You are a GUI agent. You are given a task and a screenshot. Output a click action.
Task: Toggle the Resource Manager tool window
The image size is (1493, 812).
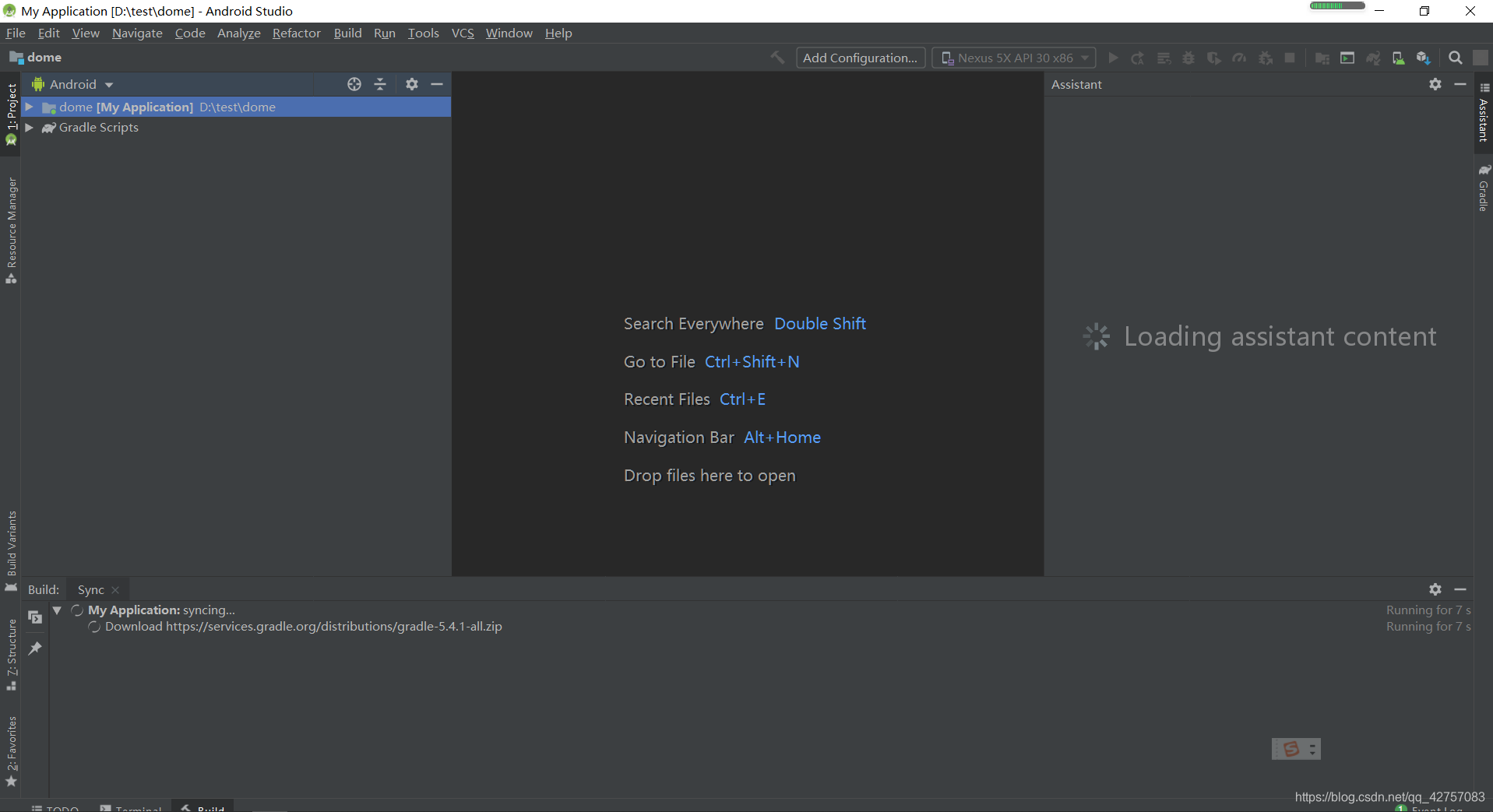(11, 230)
